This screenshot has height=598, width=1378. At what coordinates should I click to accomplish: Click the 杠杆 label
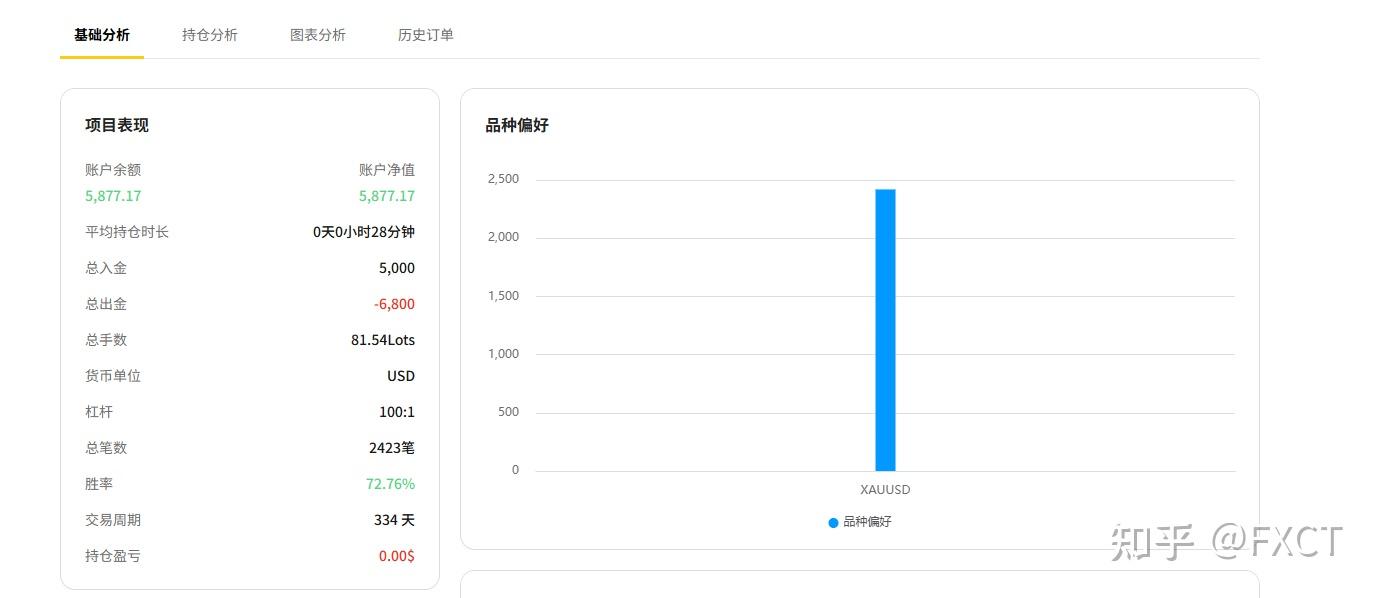(99, 412)
